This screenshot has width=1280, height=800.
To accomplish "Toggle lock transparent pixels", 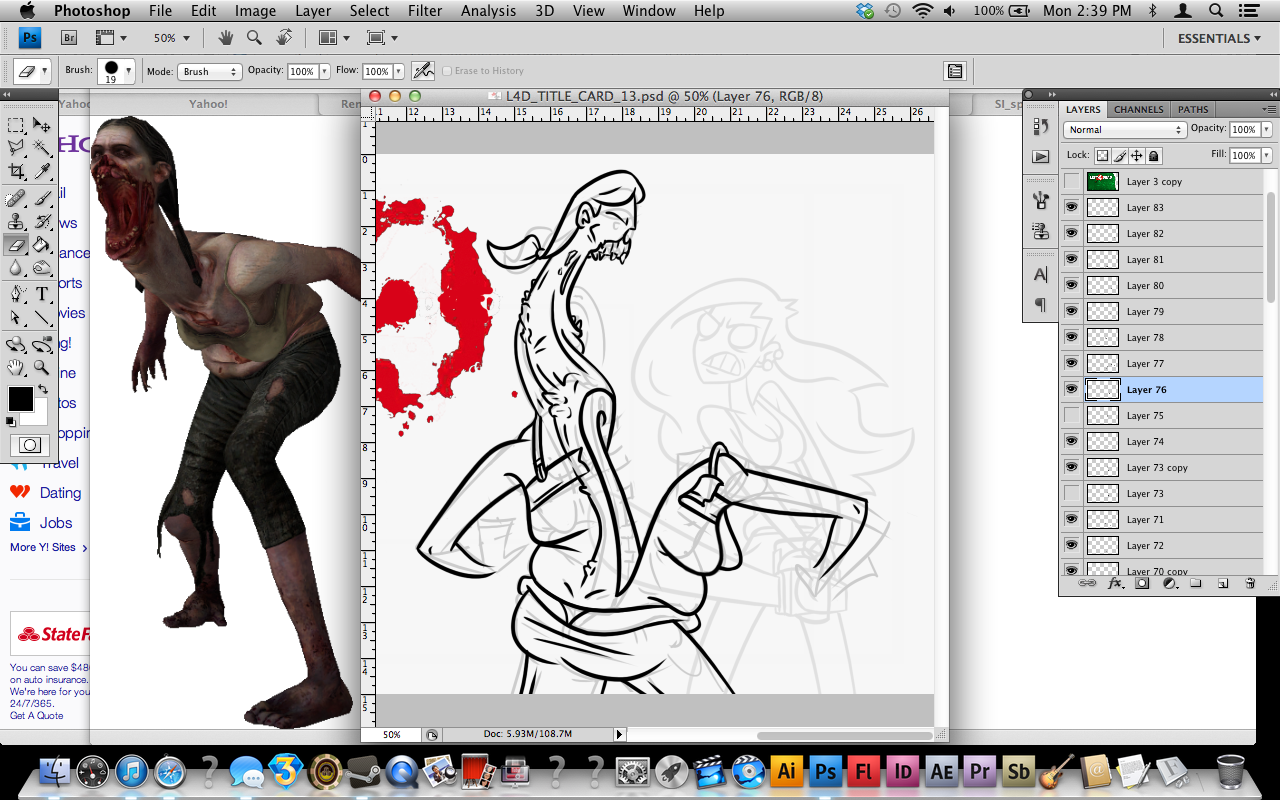I will (1102, 156).
